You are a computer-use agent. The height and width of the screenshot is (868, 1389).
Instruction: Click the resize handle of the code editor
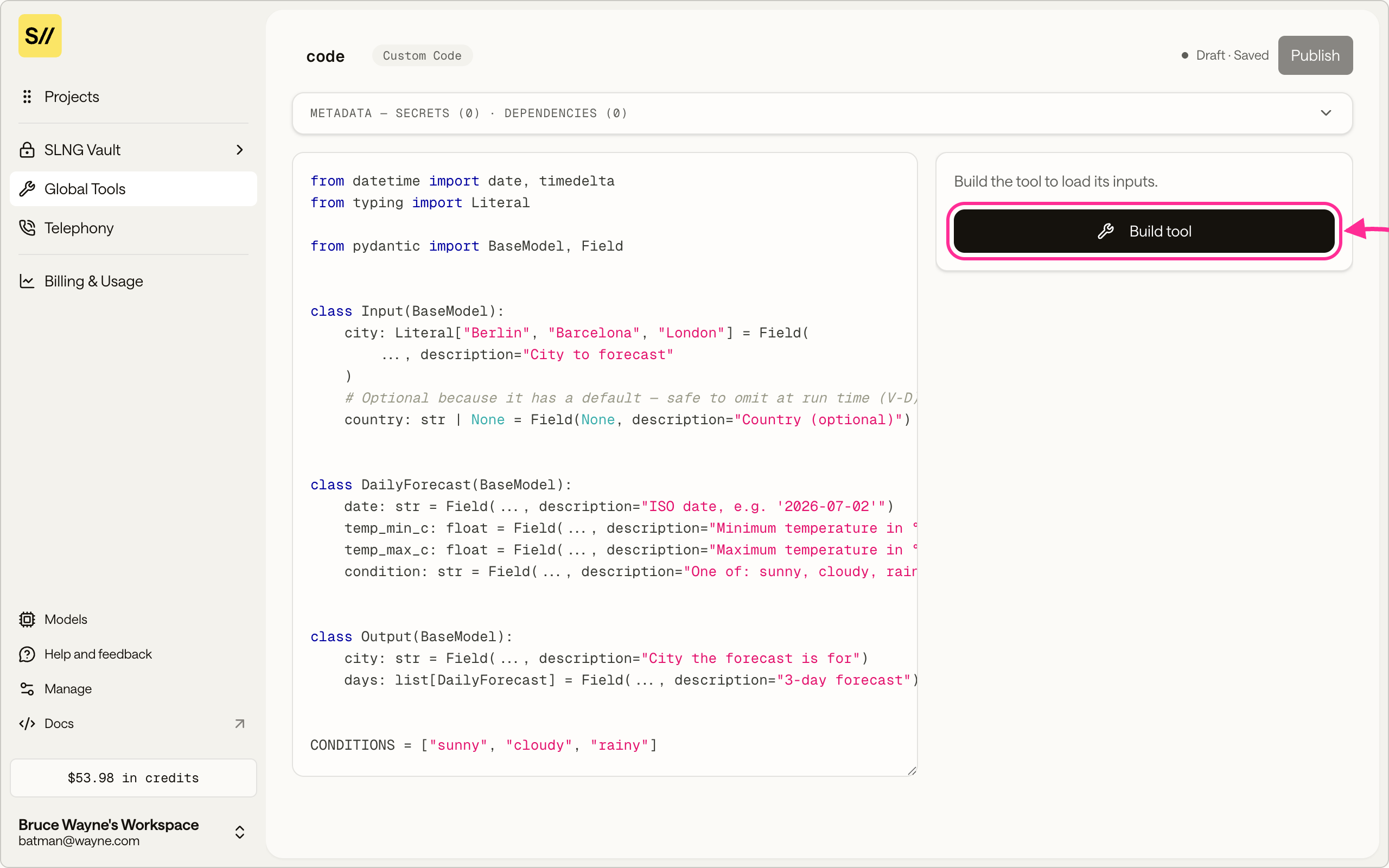click(912, 771)
